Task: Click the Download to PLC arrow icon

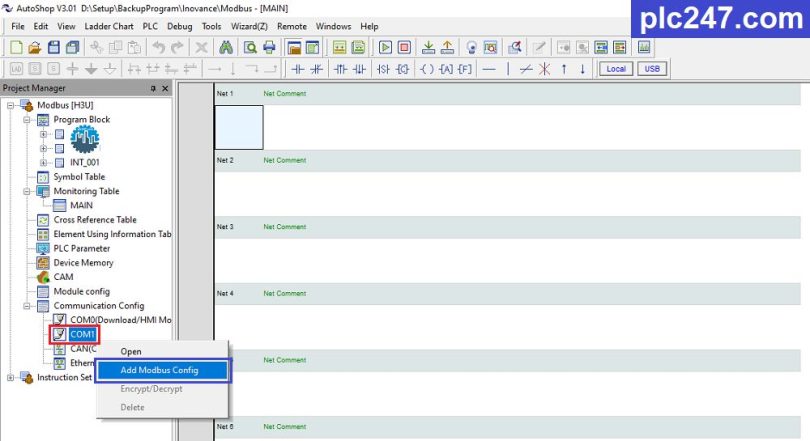Action: click(x=428, y=48)
